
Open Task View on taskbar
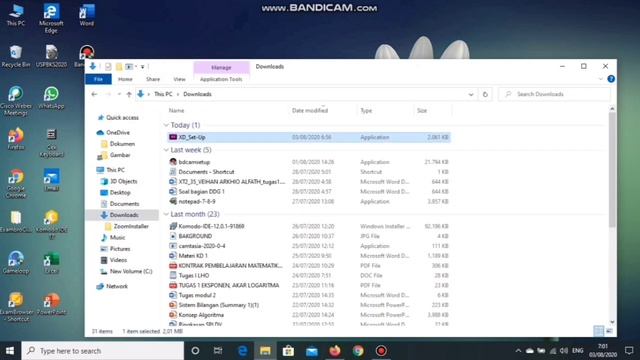218,351
